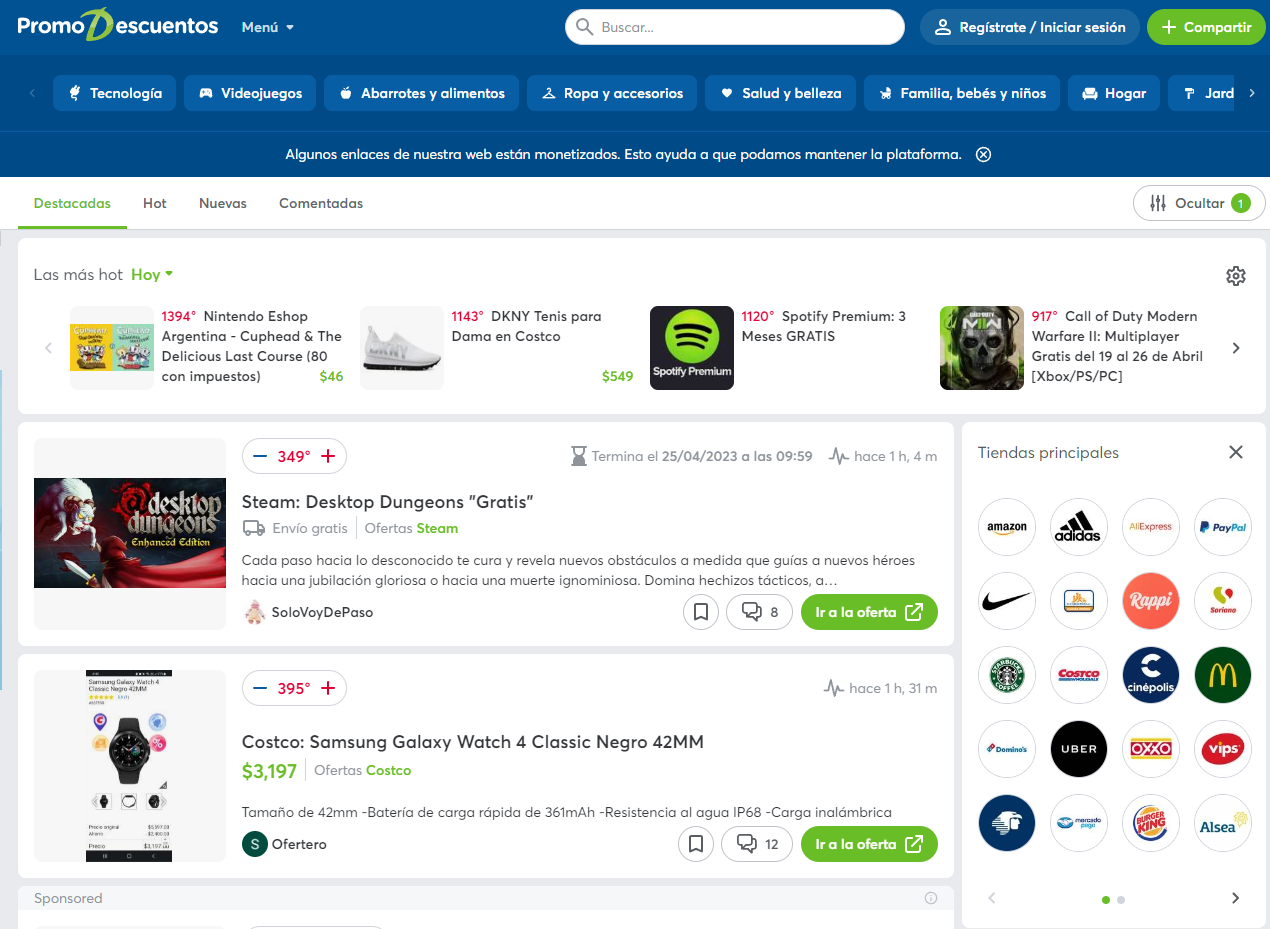The image size is (1270, 929).
Task: Switch to the Comentadas tab
Action: click(x=320, y=203)
